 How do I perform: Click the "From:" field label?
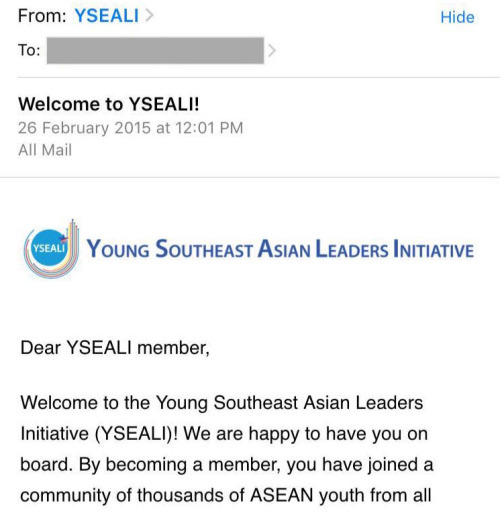(42, 16)
